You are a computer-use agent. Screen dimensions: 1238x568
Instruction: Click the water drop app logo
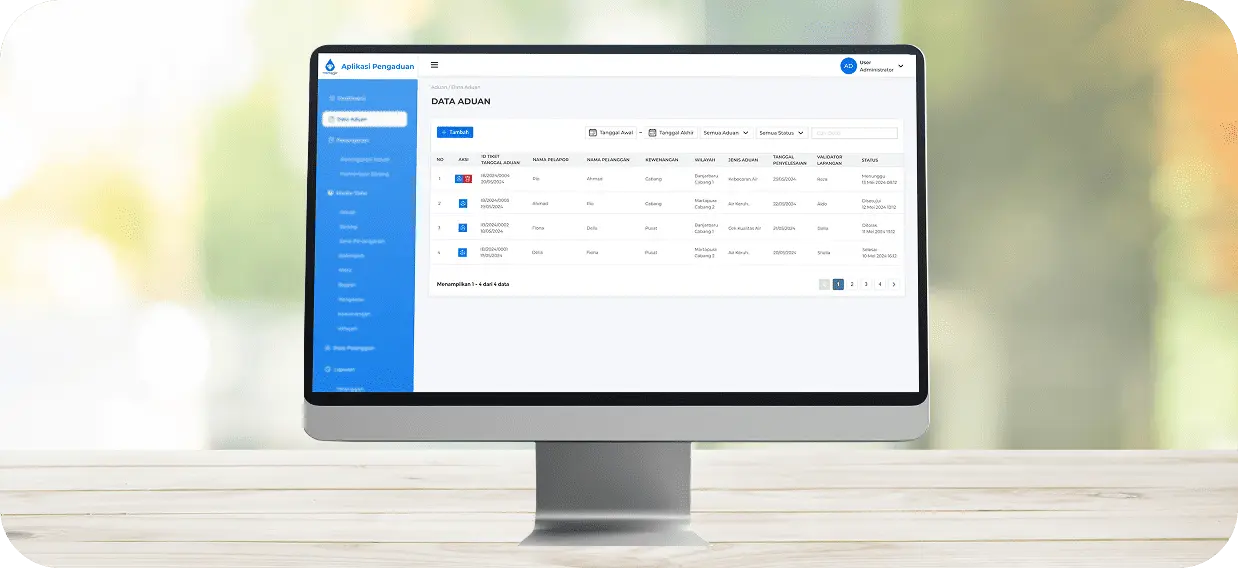tap(330, 66)
